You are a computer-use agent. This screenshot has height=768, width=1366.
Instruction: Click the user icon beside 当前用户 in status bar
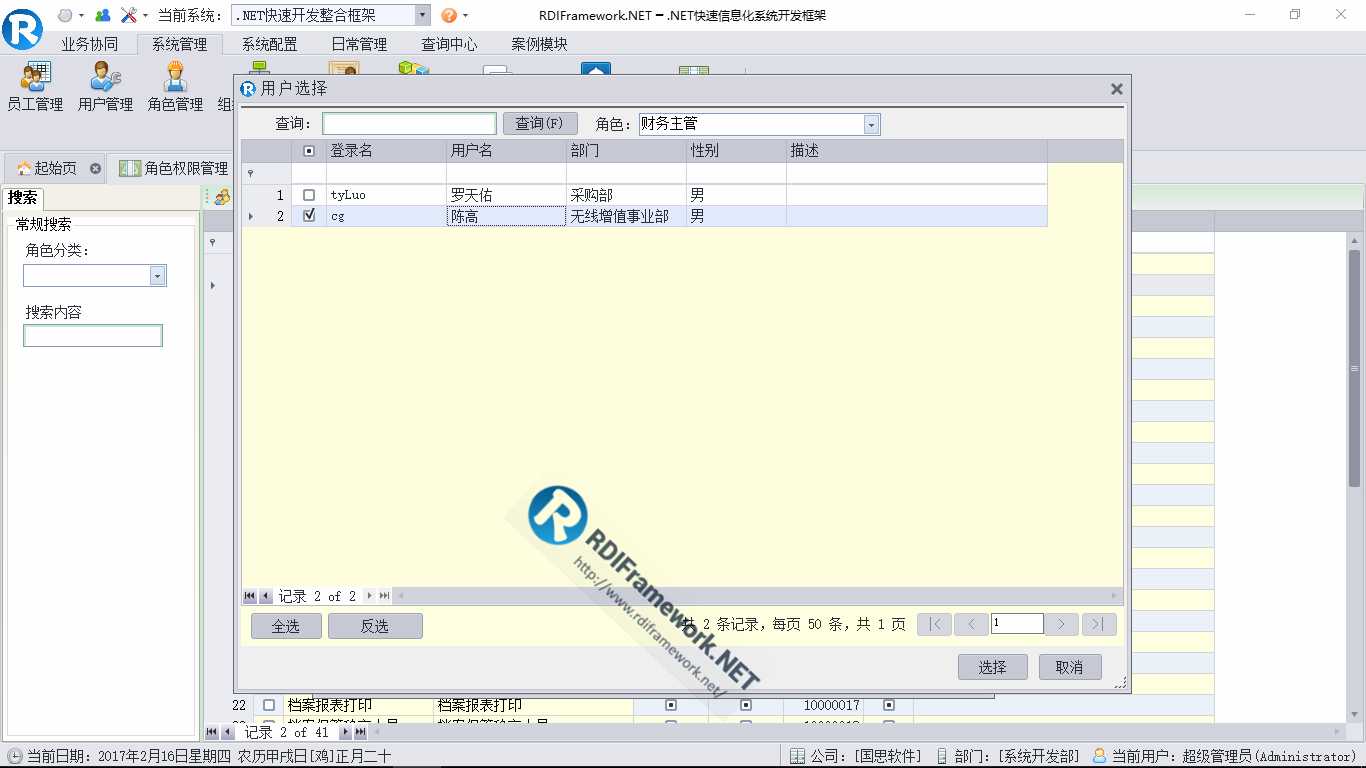point(1100,756)
